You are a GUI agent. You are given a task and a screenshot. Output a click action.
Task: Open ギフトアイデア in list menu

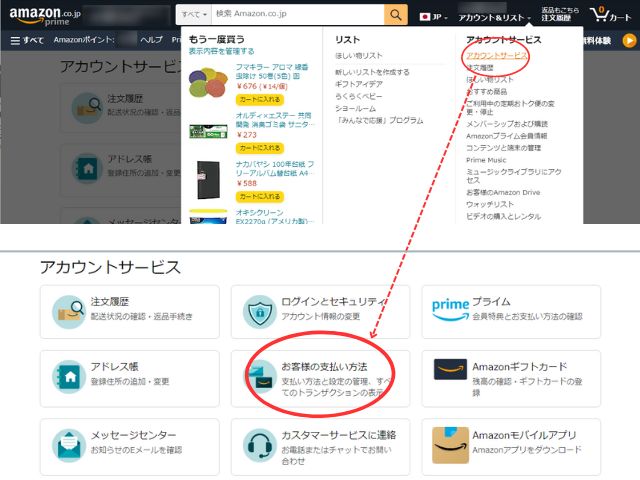click(359, 84)
